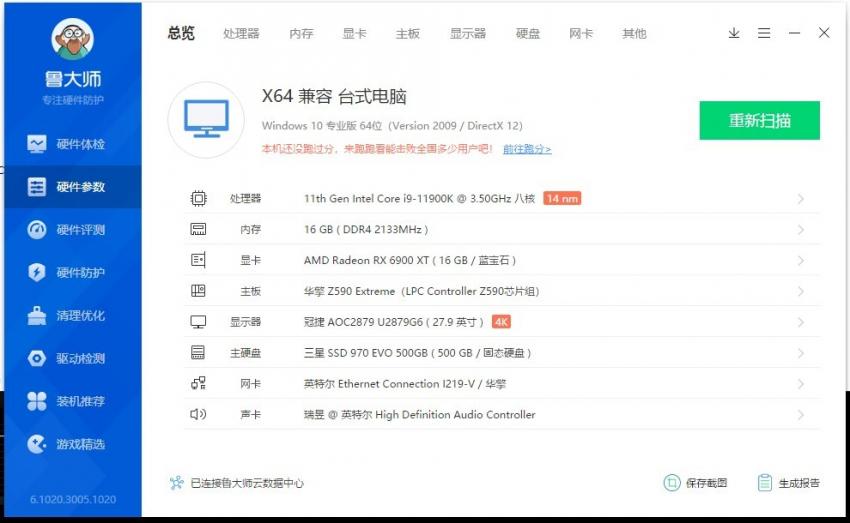The image size is (850, 523).
Task: Click the processor chip icon
Action: [x=198, y=198]
